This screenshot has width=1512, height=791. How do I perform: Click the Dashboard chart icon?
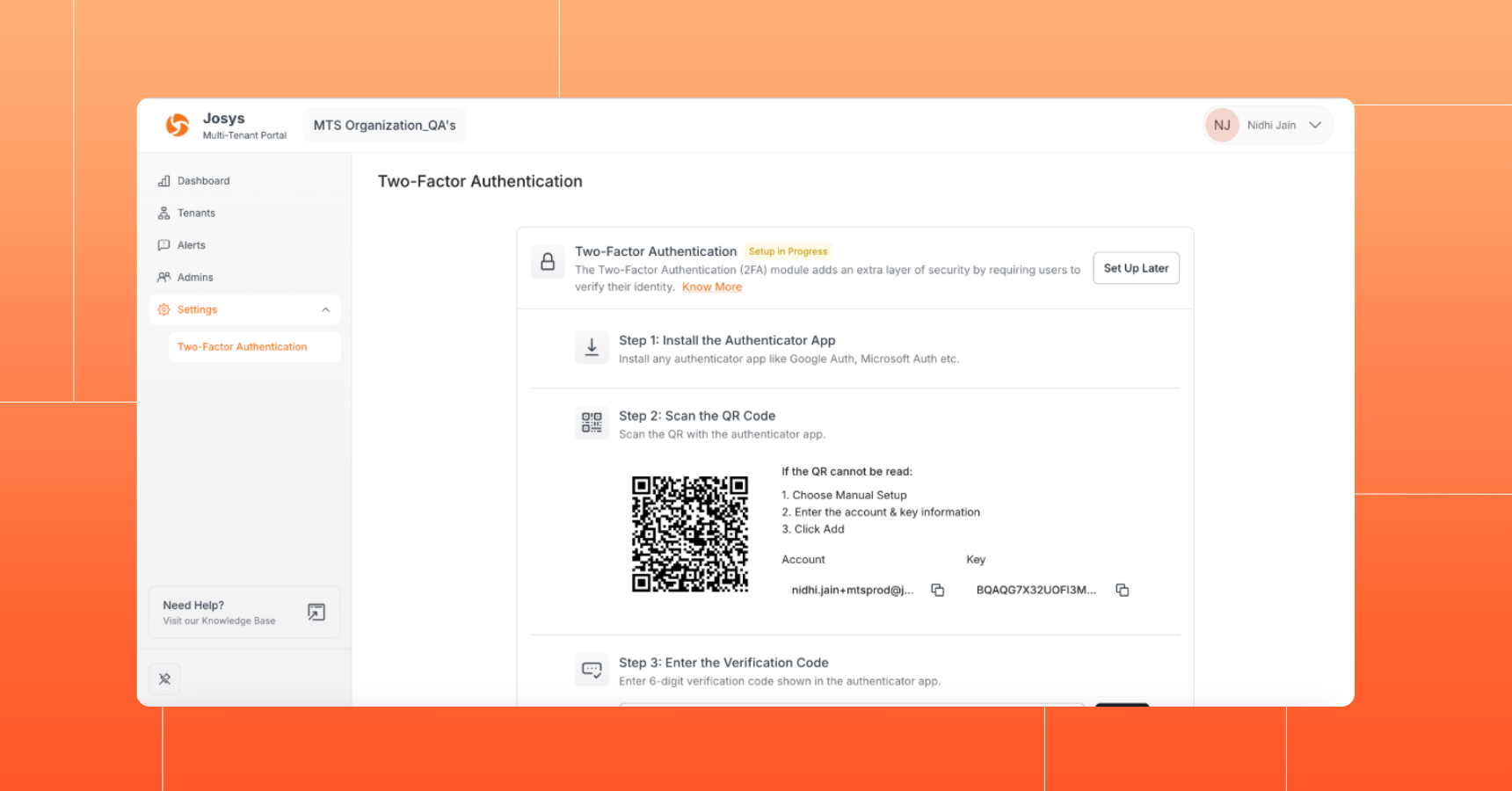[x=164, y=181]
